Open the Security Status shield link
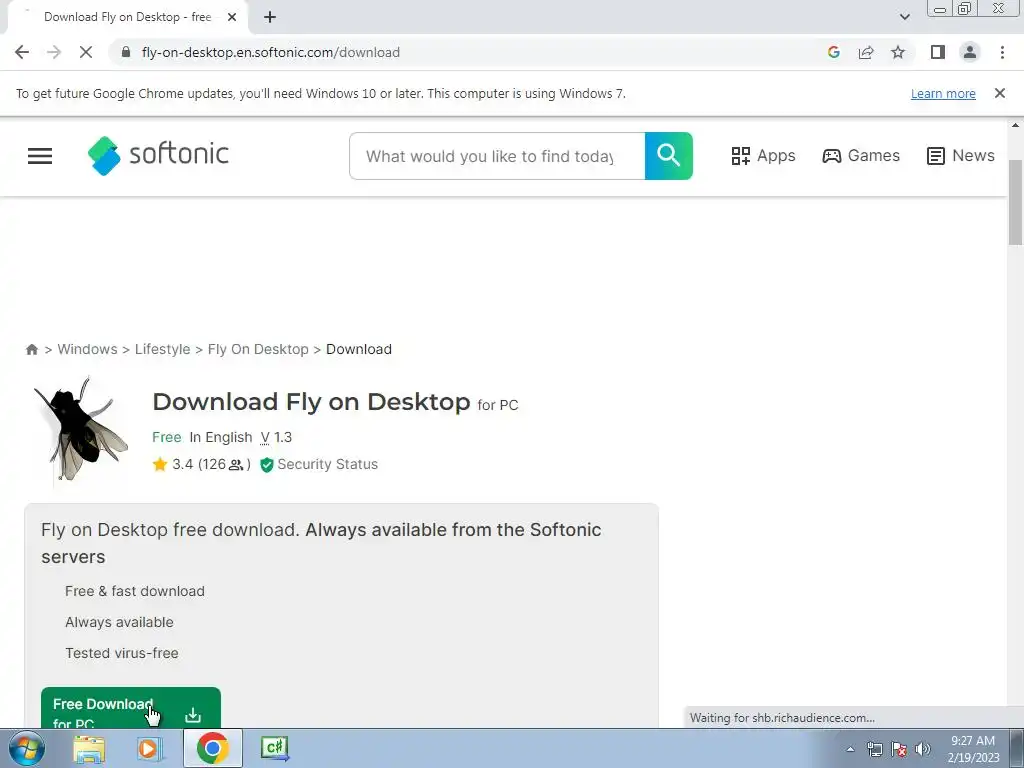 319,464
